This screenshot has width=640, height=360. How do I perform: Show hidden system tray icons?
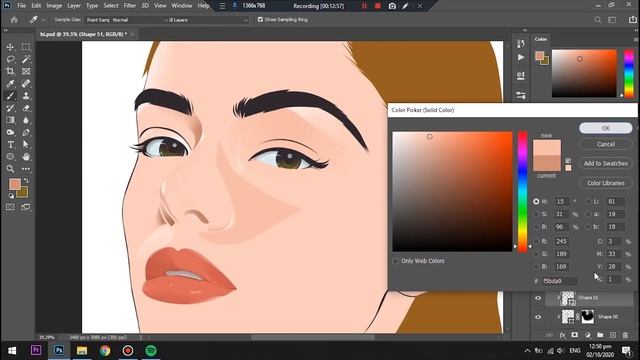point(527,351)
